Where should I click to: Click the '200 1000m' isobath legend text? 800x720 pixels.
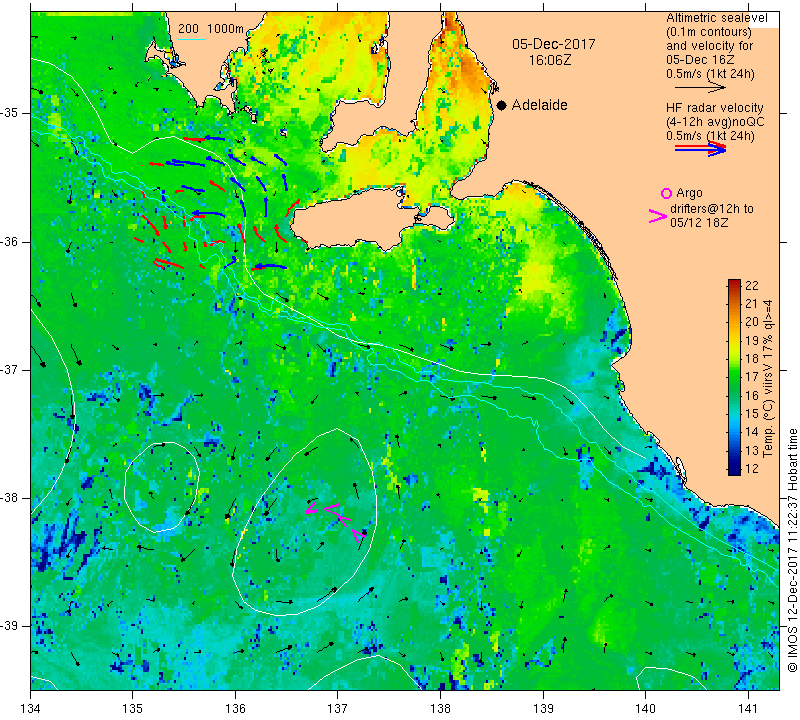coord(211,29)
